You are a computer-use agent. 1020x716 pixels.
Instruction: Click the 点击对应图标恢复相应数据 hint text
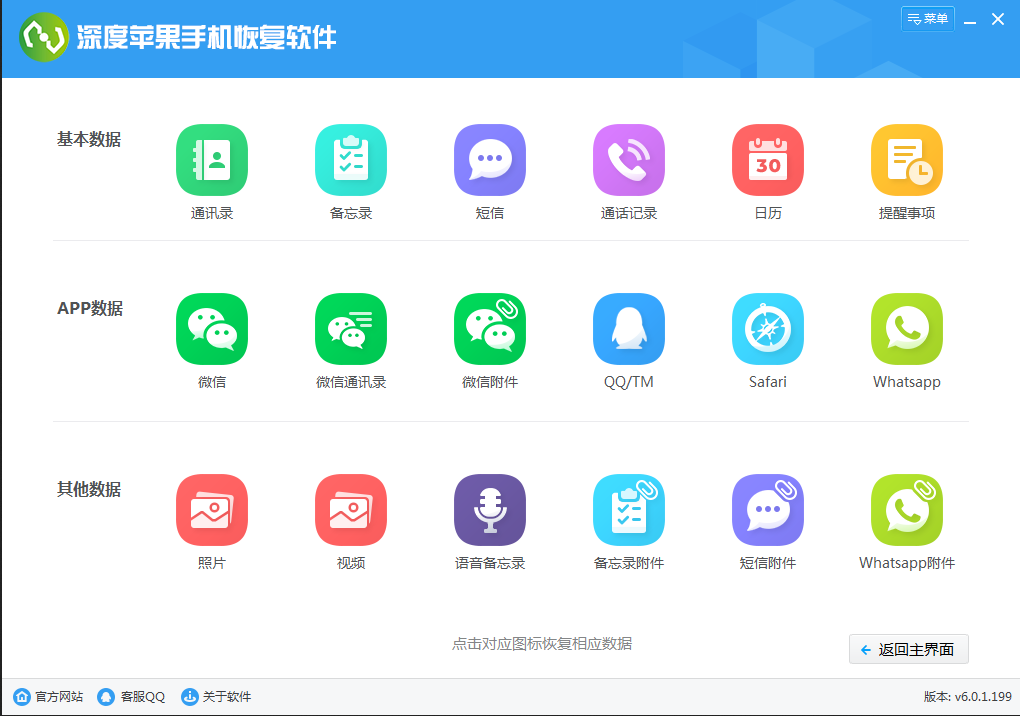542,644
